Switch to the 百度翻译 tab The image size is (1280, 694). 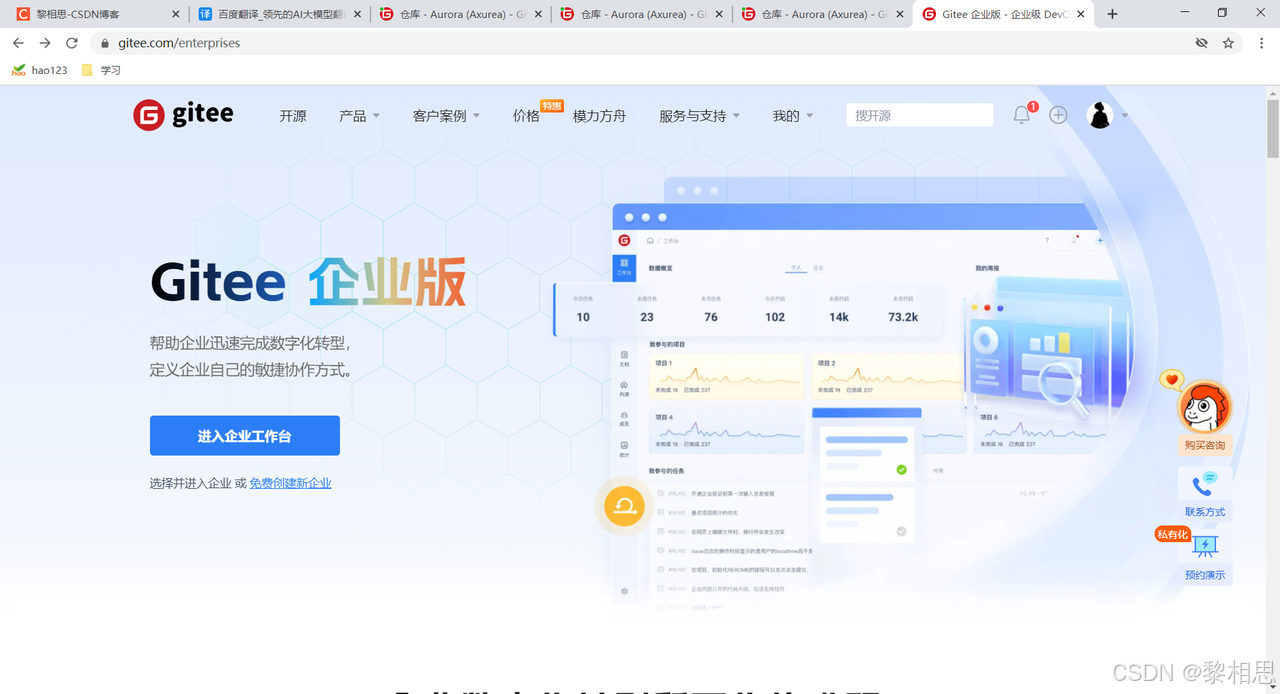coord(279,14)
